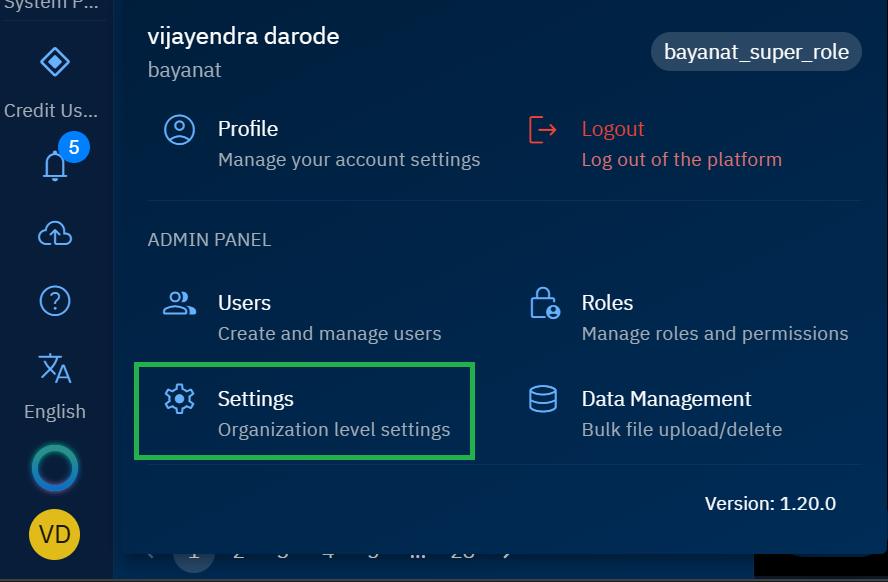Click the bayanat organization name

pos(184,71)
